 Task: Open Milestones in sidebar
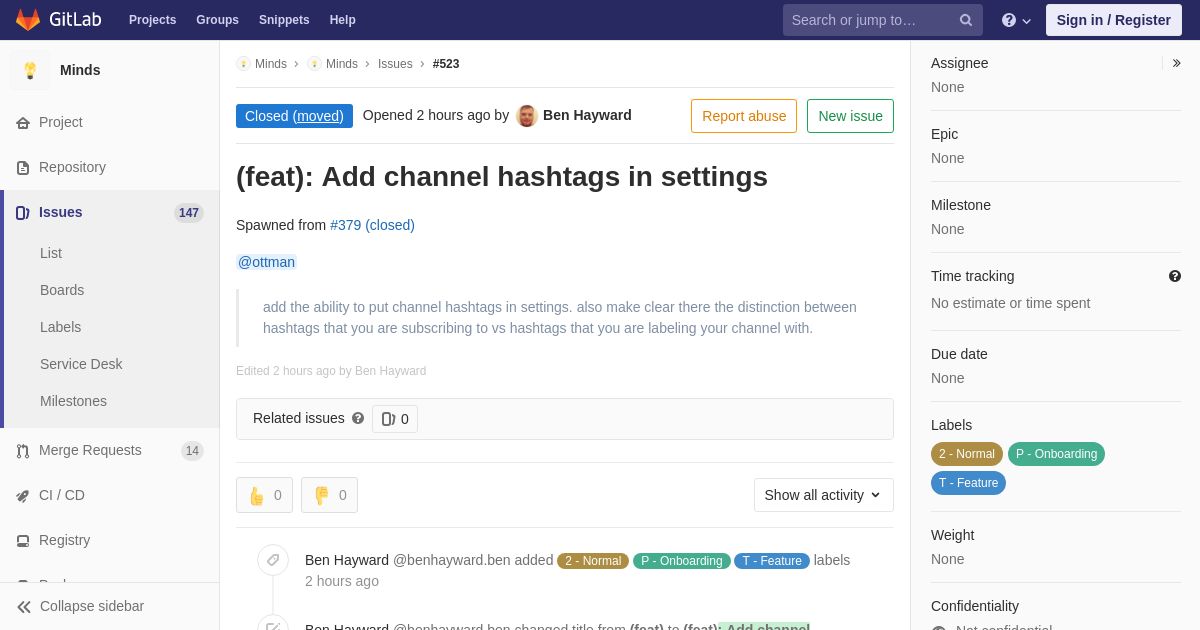[73, 401]
